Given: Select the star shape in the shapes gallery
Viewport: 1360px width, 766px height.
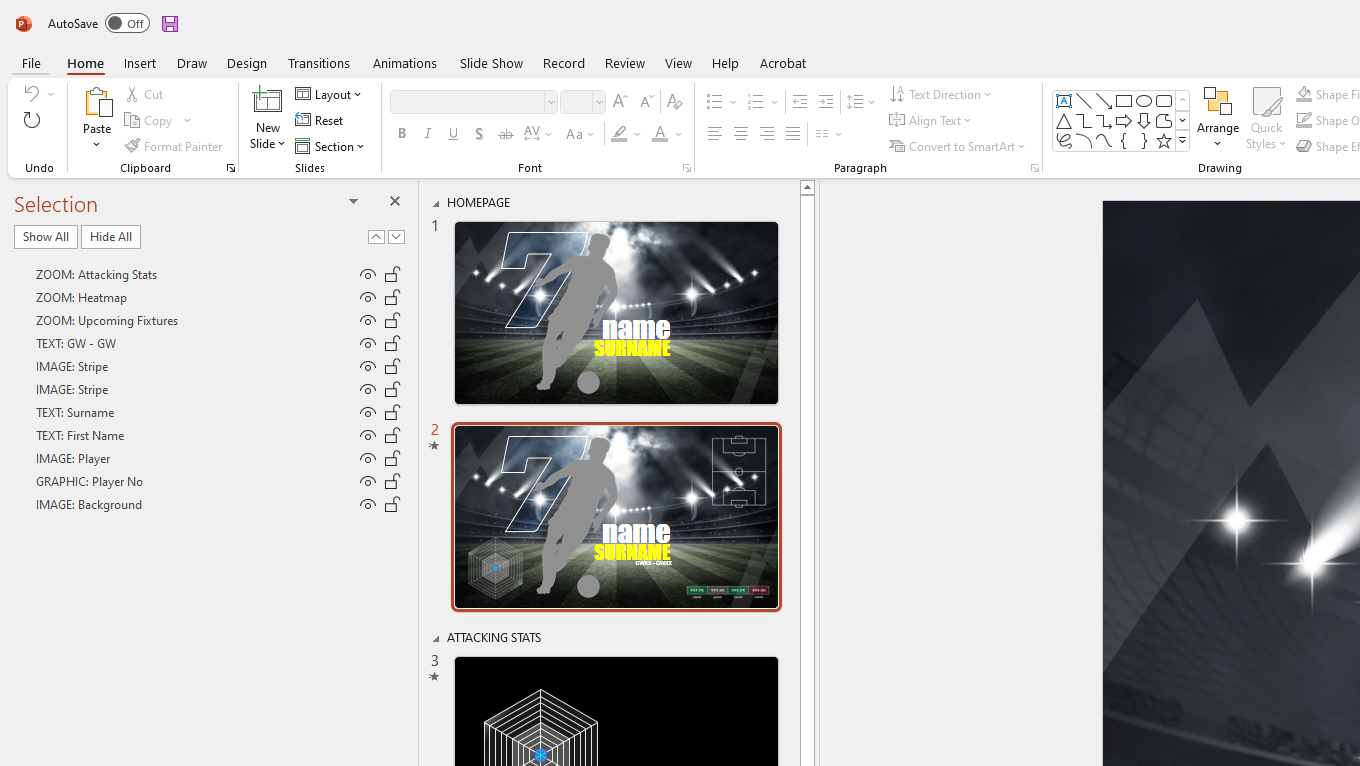Looking at the screenshot, I should (x=1163, y=142).
